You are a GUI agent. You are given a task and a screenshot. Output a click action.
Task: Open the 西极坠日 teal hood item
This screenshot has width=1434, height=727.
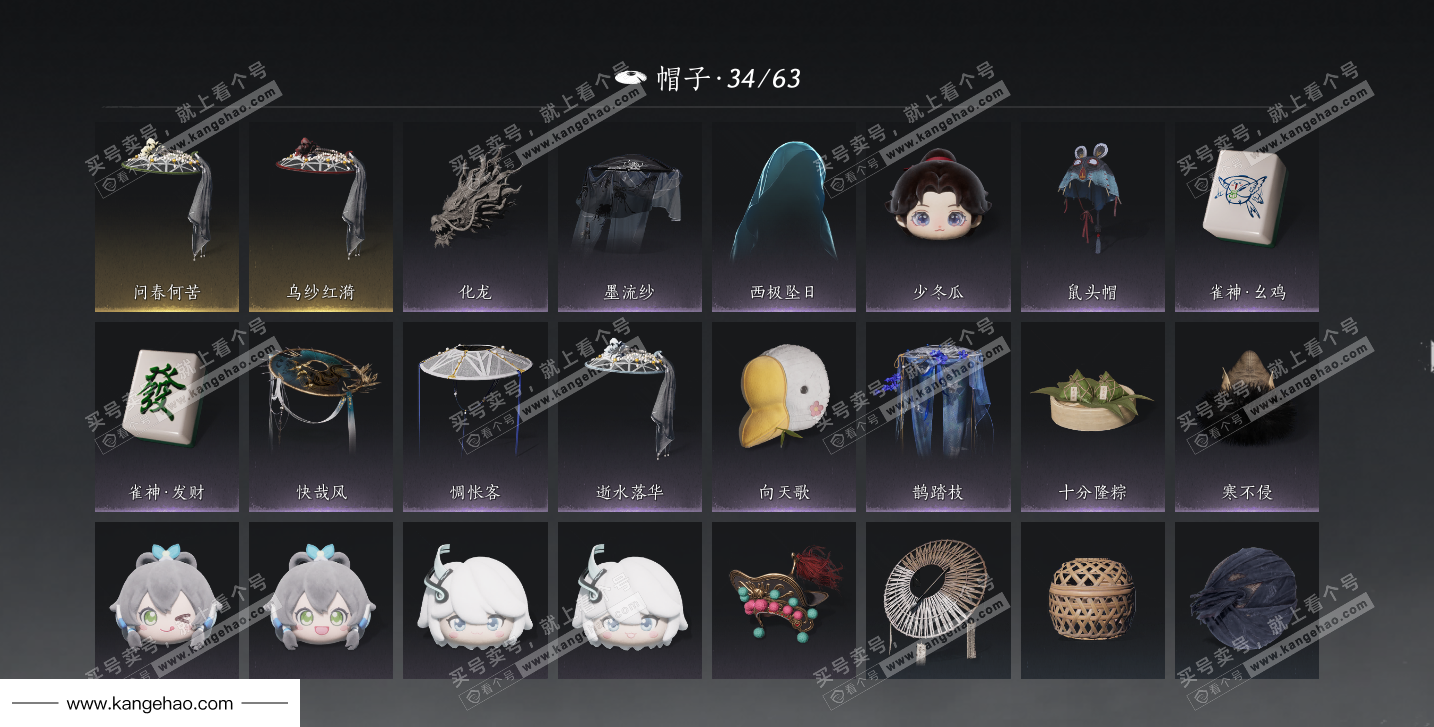[784, 217]
